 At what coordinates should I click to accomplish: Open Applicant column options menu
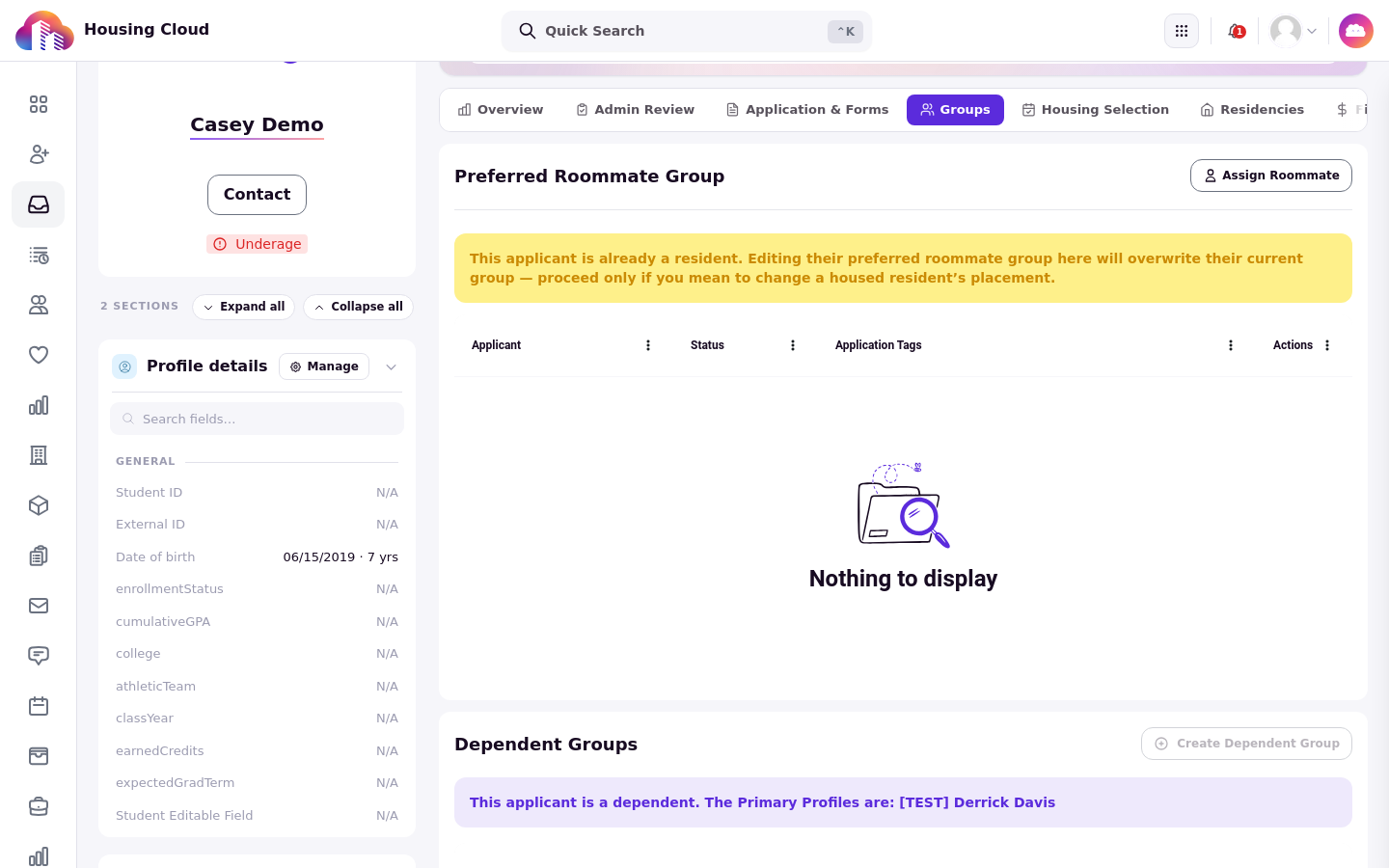(x=648, y=345)
